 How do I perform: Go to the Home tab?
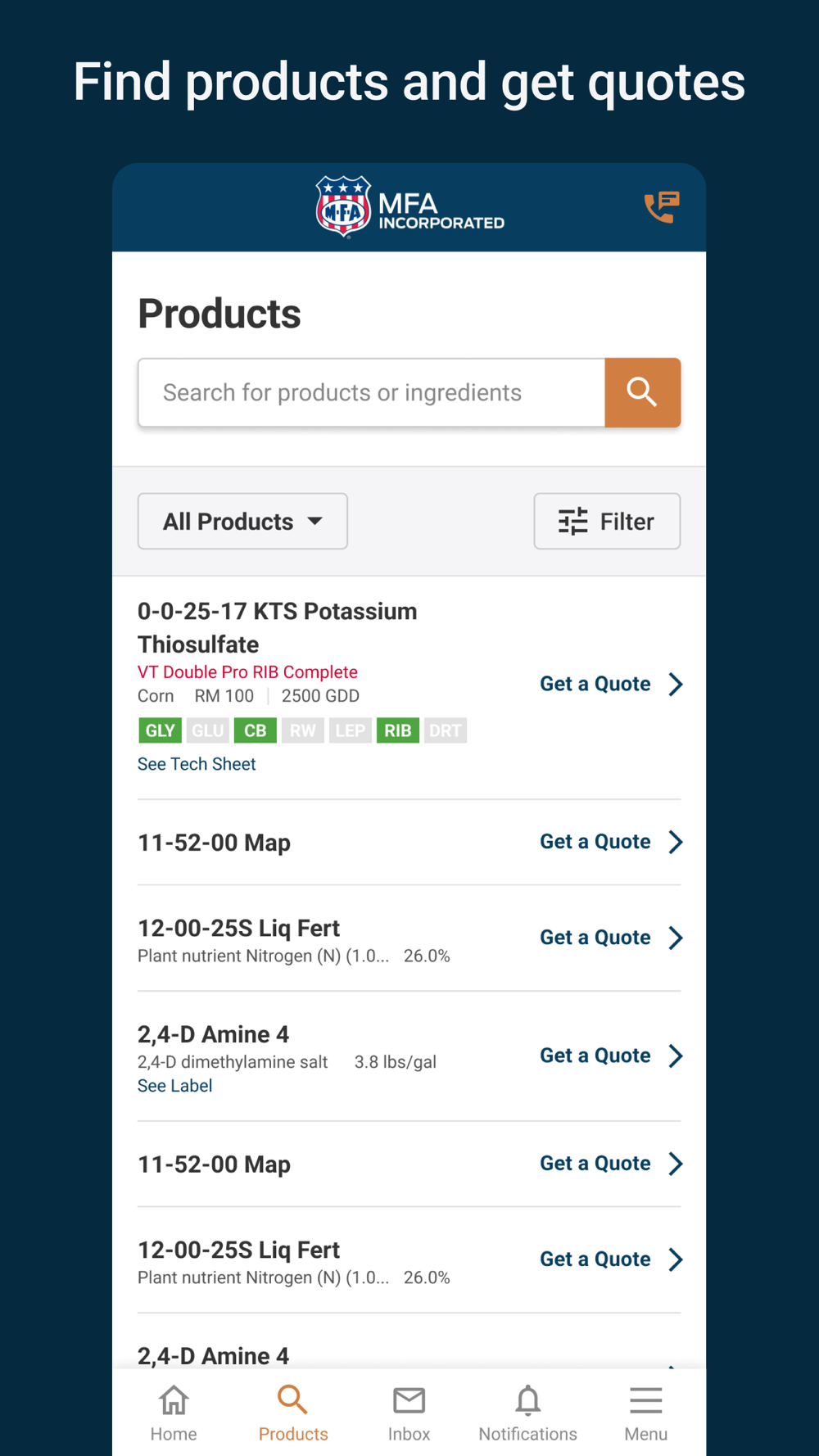[174, 1413]
